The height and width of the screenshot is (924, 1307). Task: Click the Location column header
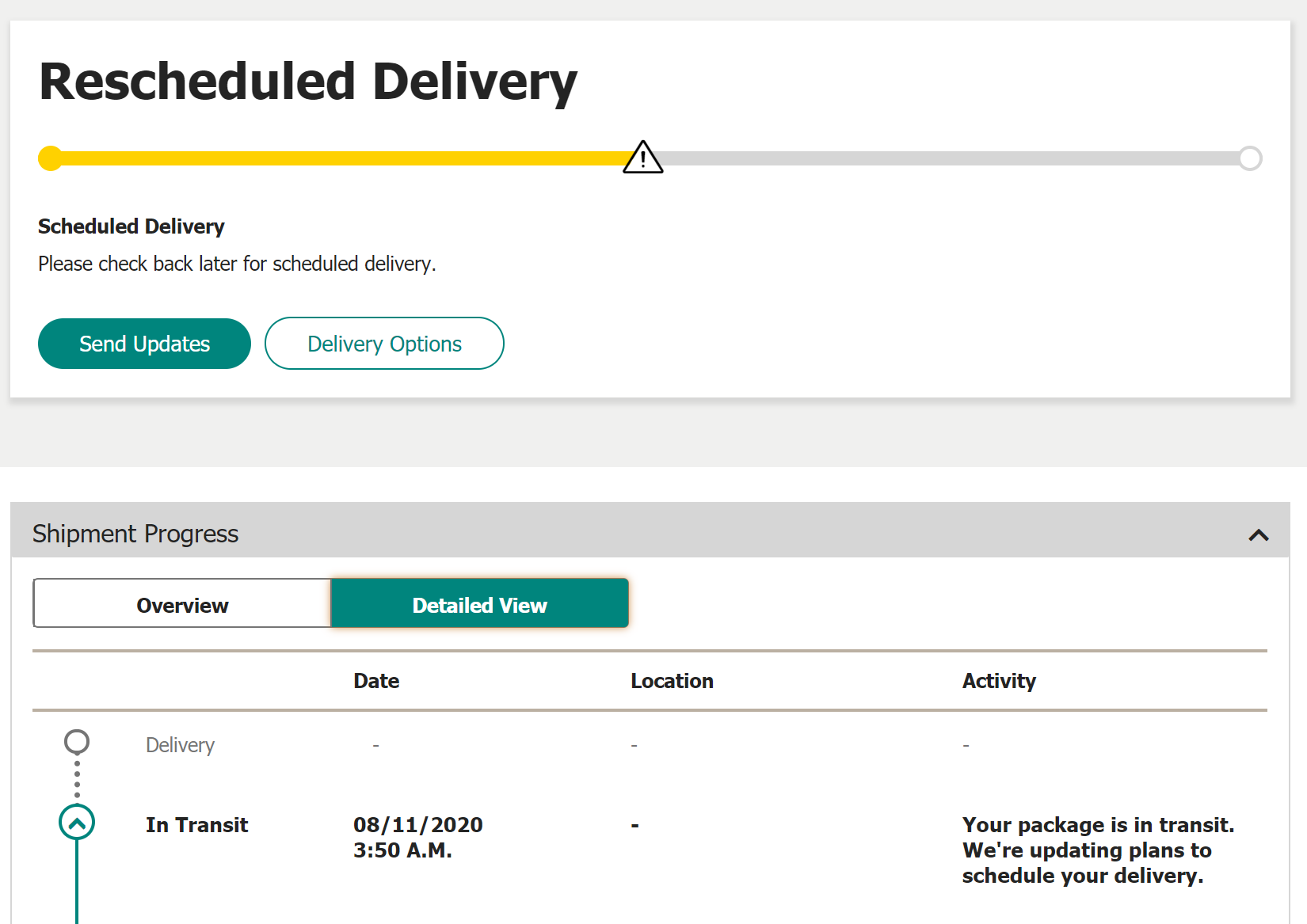click(x=672, y=681)
